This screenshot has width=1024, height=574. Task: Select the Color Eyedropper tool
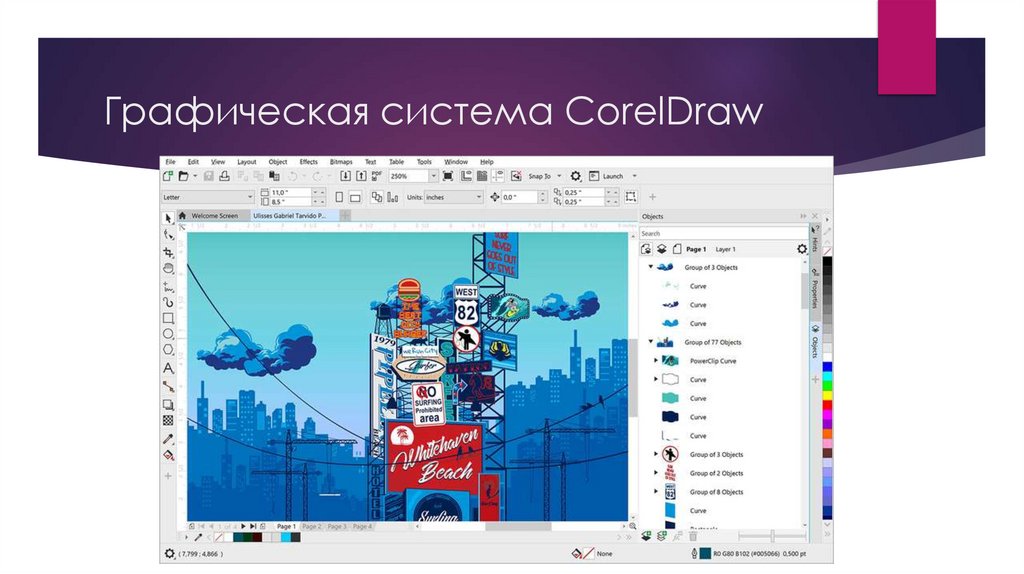pyautogui.click(x=168, y=438)
